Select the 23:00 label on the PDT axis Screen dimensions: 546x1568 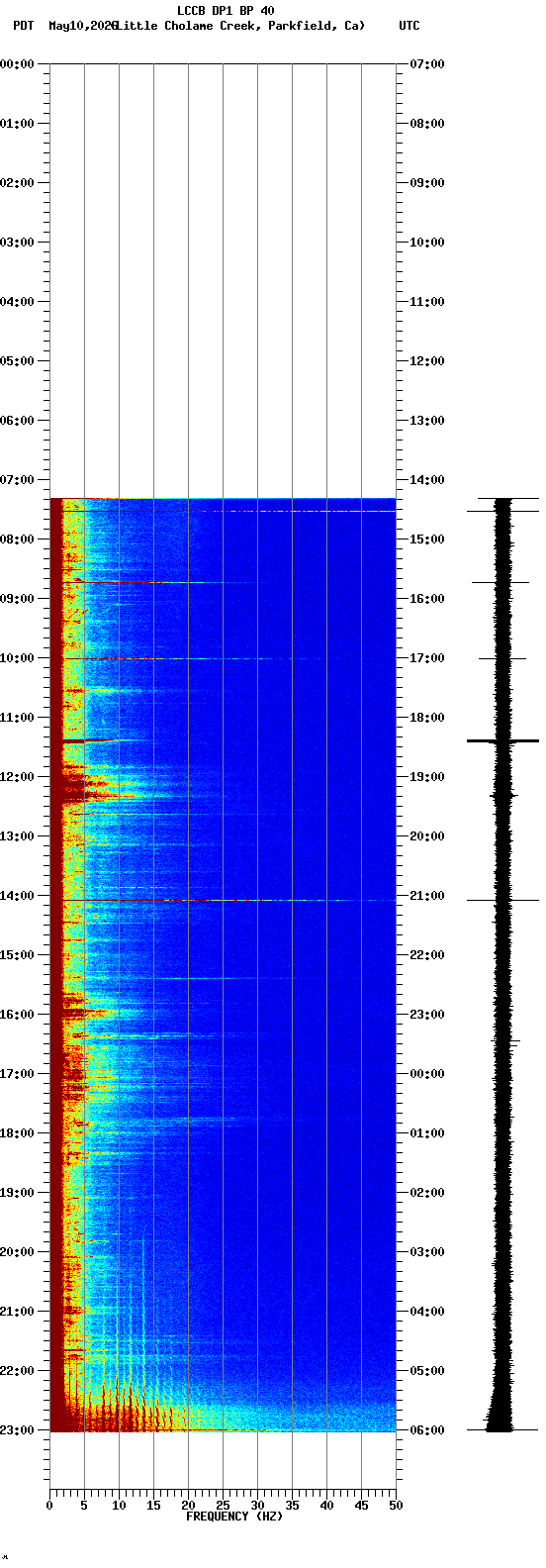point(17,1430)
